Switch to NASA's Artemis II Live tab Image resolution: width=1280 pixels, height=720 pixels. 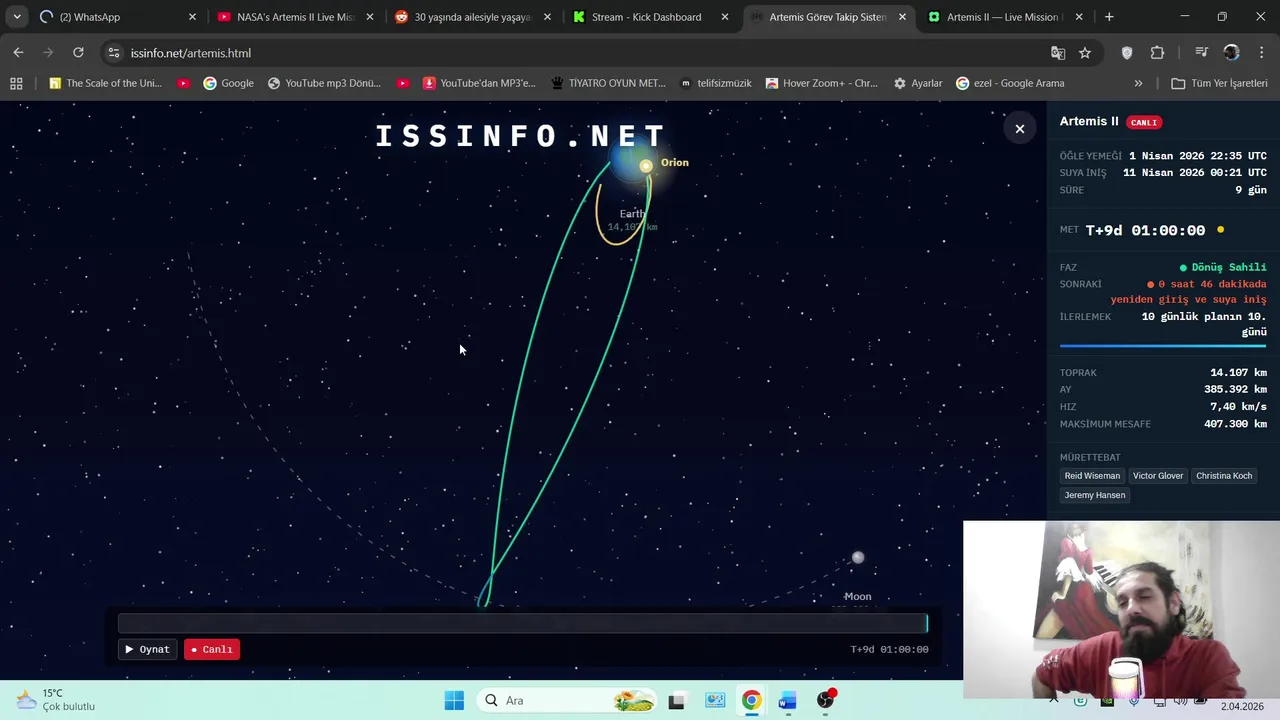click(x=296, y=17)
